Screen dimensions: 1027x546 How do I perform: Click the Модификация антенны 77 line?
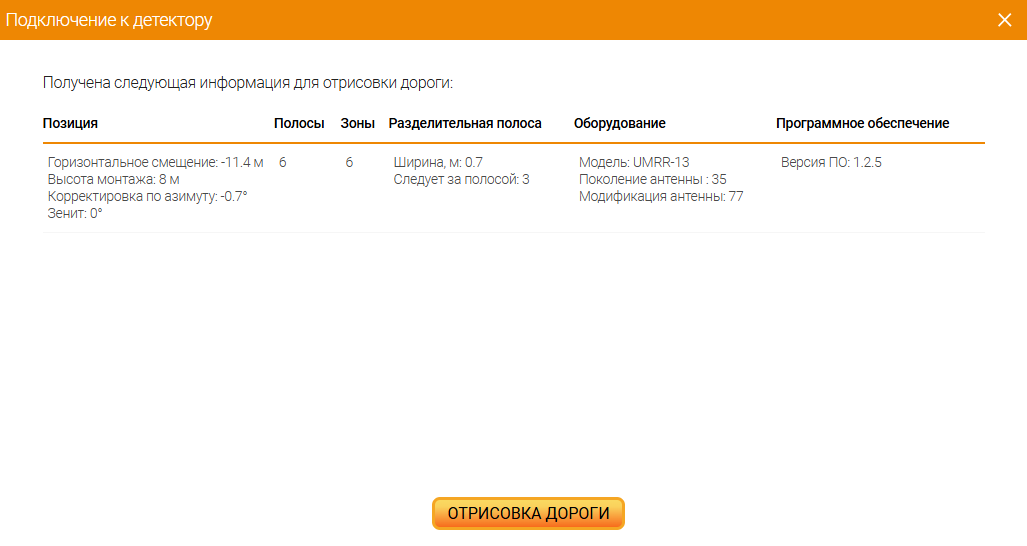(x=661, y=196)
